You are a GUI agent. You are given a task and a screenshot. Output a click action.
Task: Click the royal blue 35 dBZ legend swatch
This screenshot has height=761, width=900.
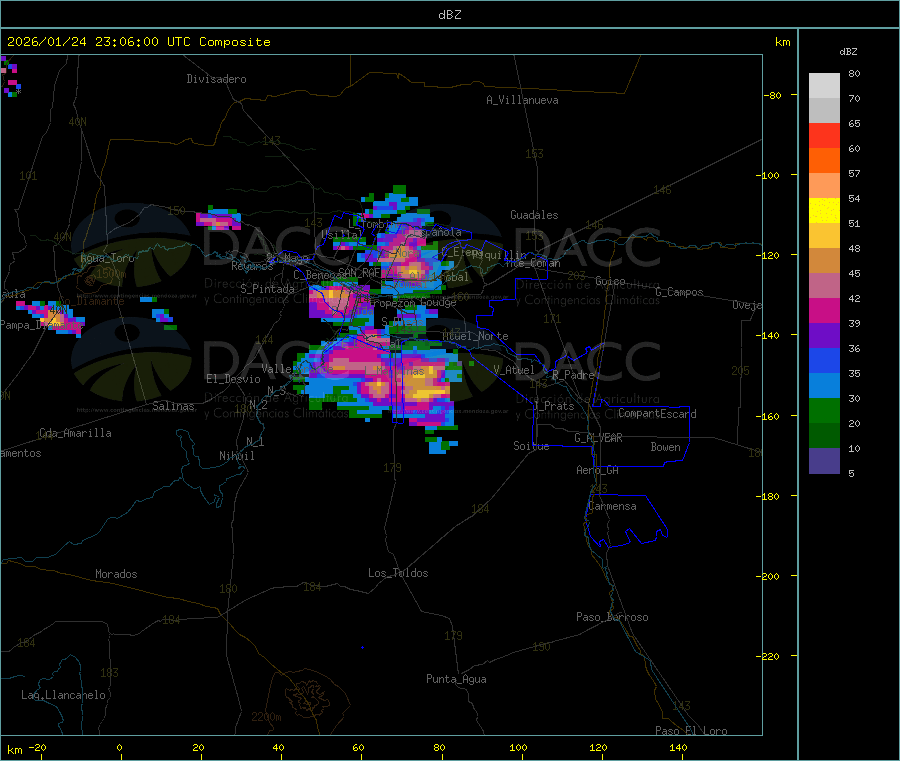(824, 360)
